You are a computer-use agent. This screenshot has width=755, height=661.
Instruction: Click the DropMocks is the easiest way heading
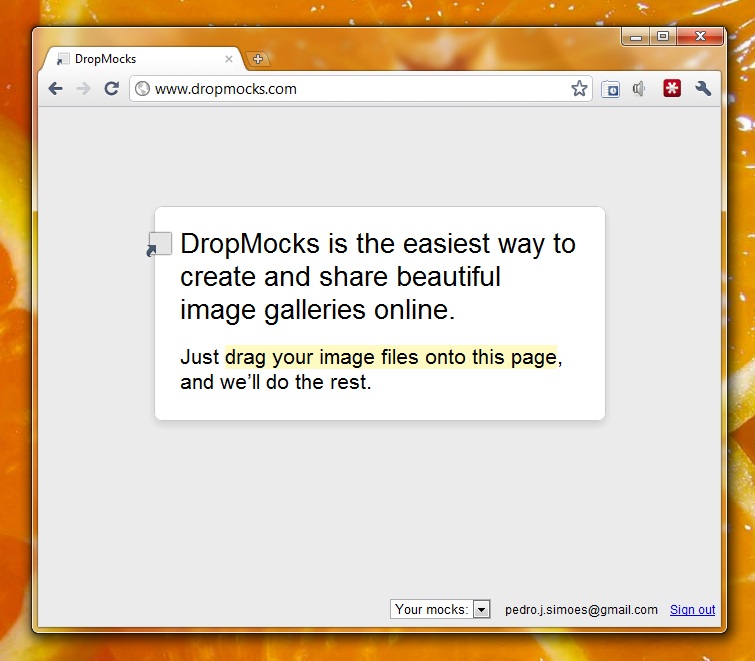pyautogui.click(x=378, y=276)
